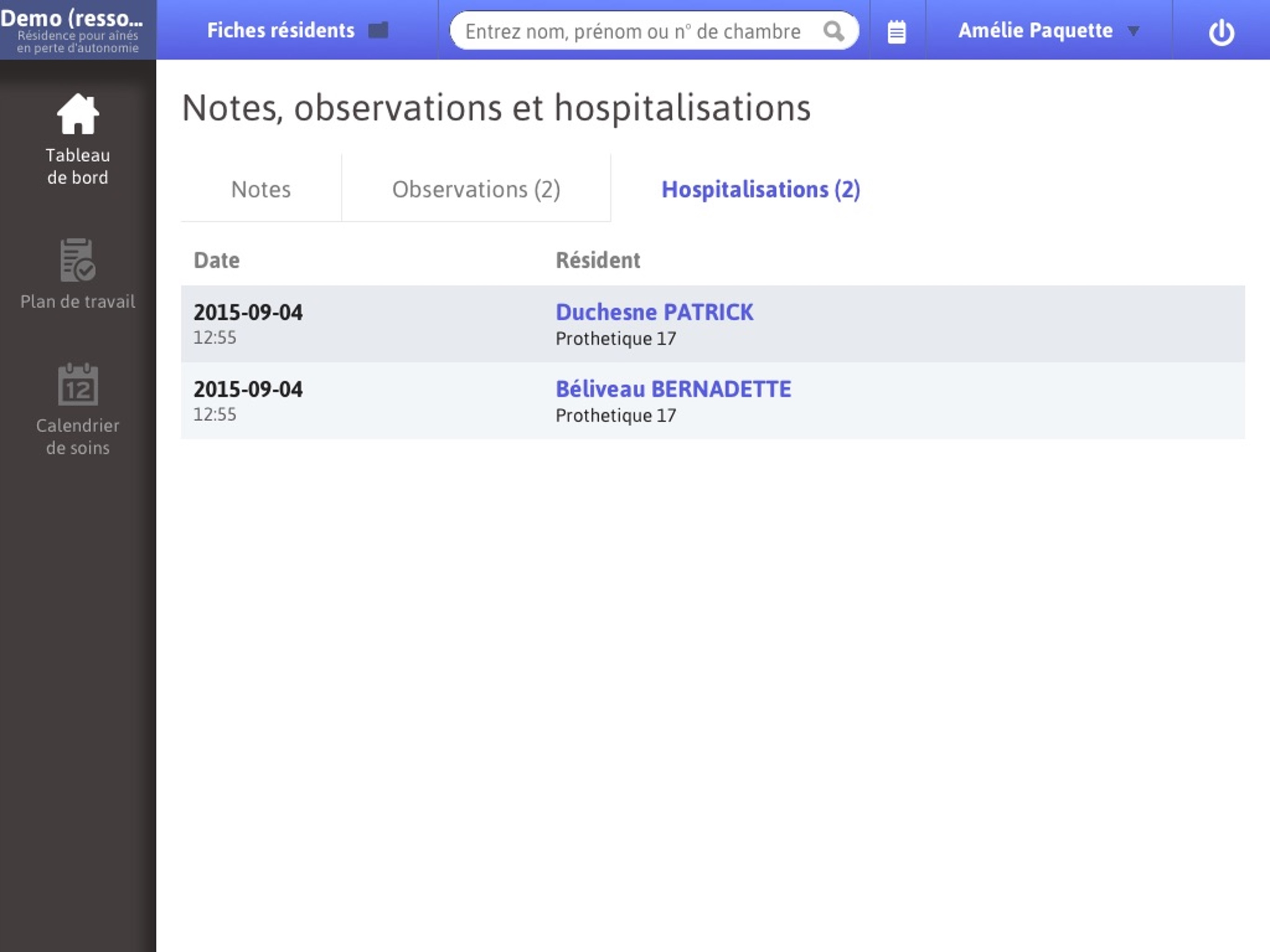Click the power logout icon
Image resolution: width=1270 pixels, height=952 pixels.
click(x=1221, y=32)
